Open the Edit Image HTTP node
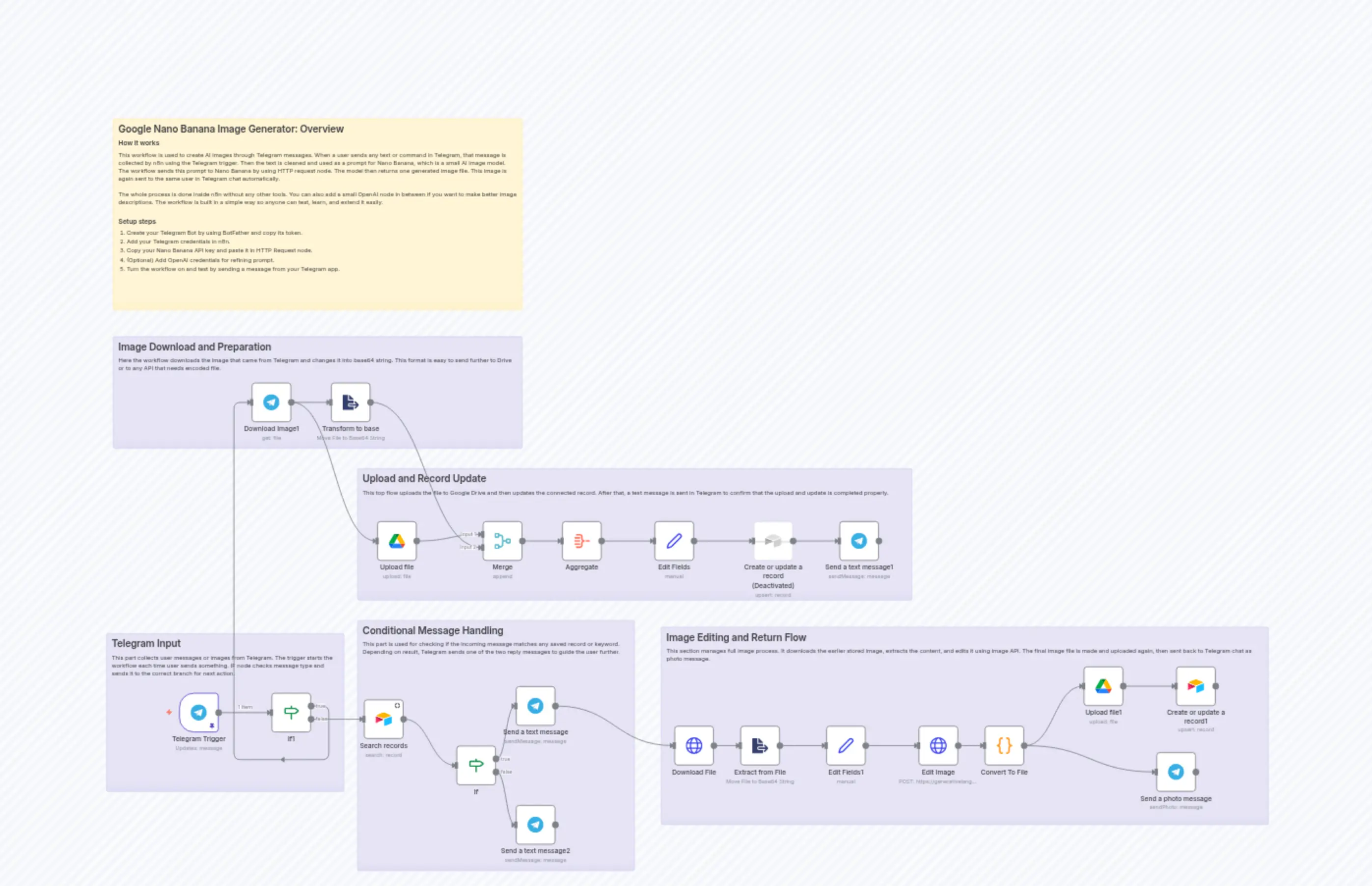This screenshot has height=886, width=1372. (x=938, y=746)
